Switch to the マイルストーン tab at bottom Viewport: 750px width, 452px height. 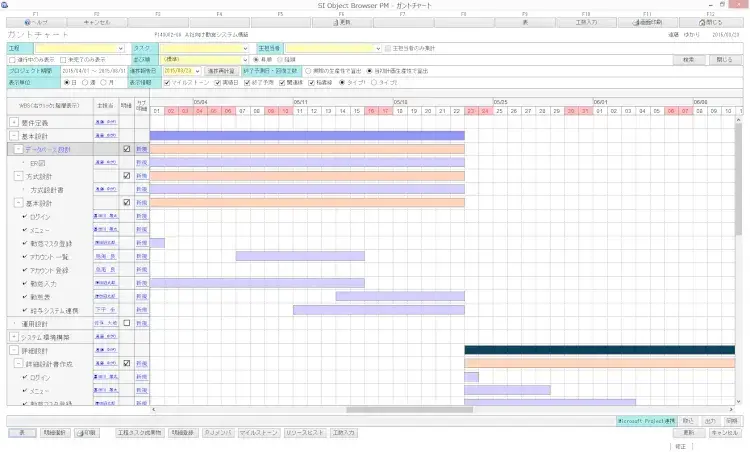click(x=257, y=433)
